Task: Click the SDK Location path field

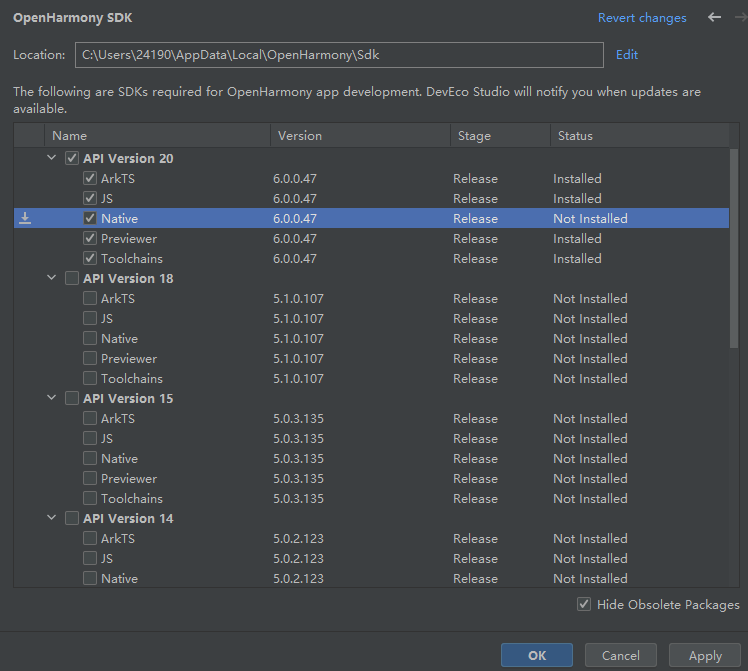Action: point(339,55)
